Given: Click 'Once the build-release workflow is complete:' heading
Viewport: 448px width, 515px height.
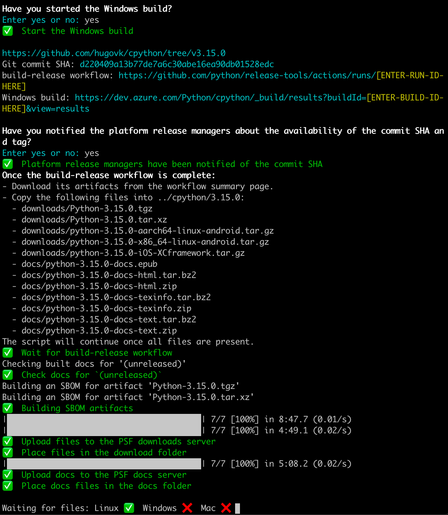Looking at the screenshot, I should [x=109, y=175].
